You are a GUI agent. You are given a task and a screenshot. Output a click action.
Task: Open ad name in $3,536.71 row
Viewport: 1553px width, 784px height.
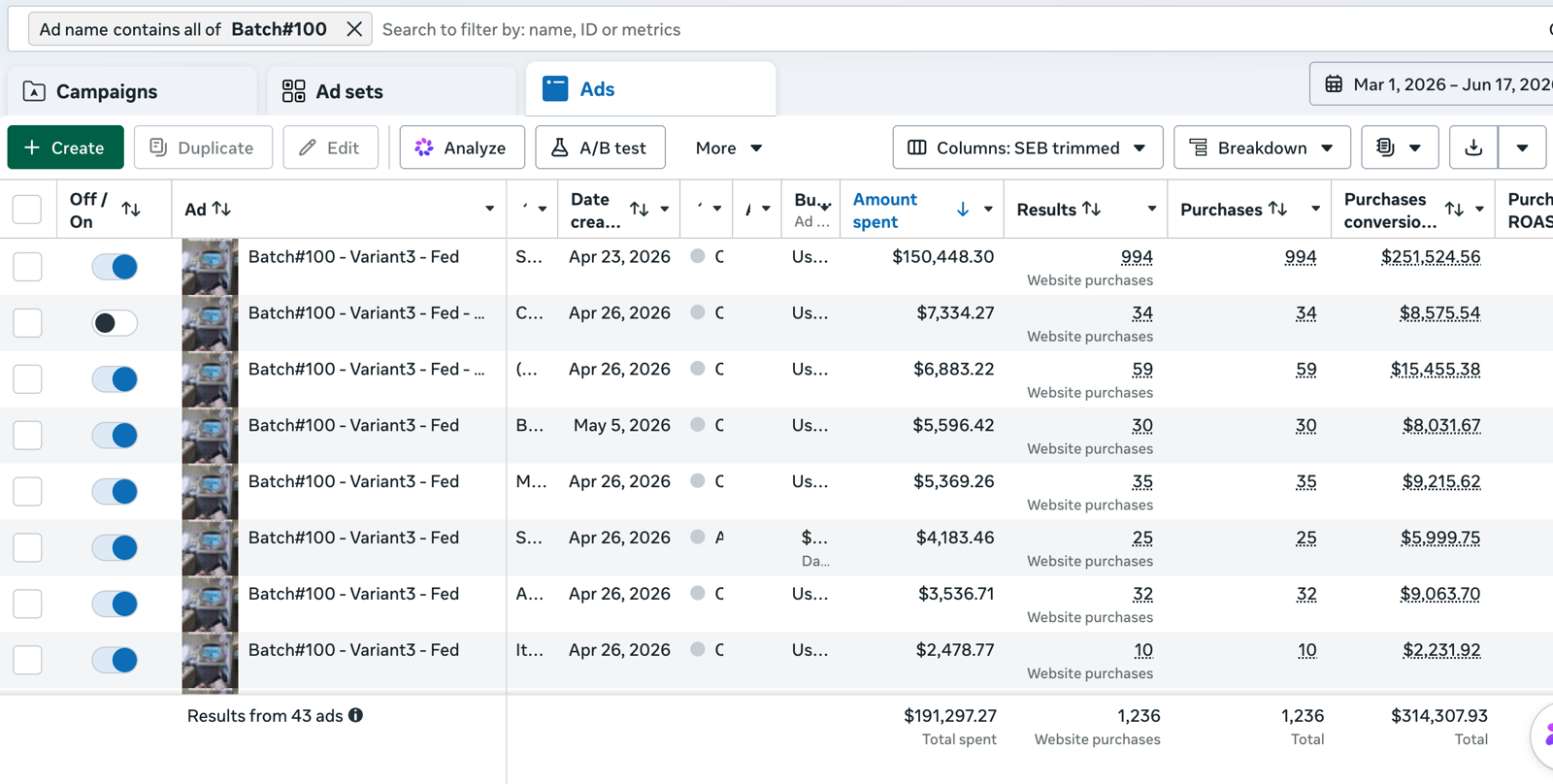(353, 594)
